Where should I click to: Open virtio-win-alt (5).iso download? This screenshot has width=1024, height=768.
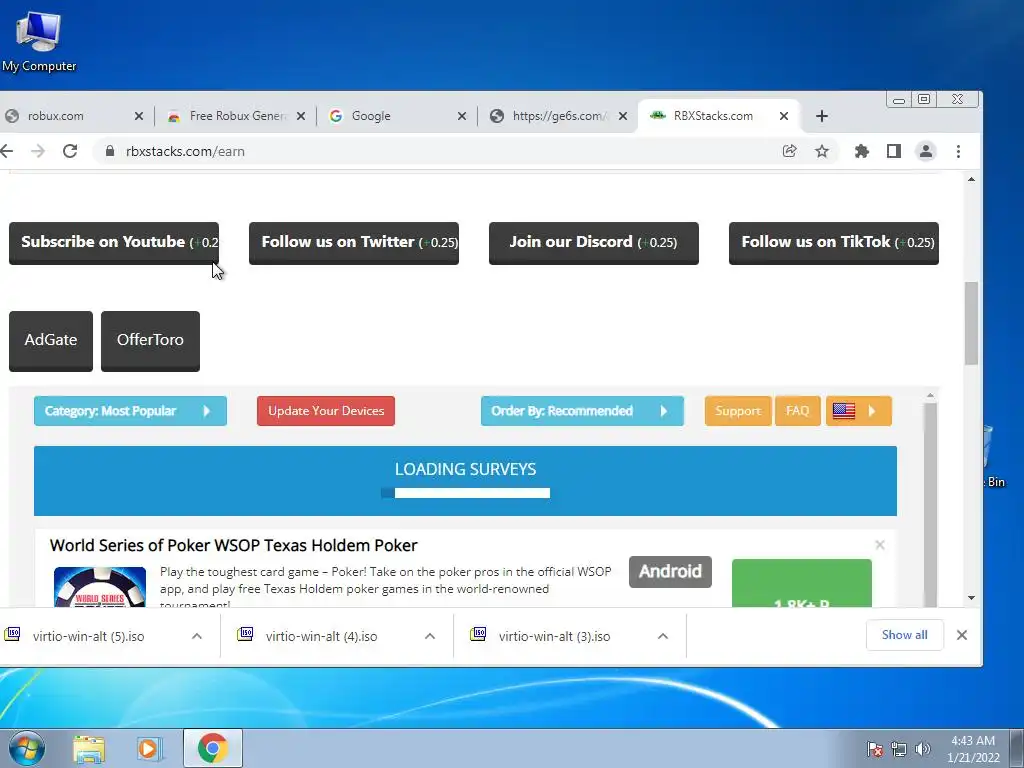(88, 636)
